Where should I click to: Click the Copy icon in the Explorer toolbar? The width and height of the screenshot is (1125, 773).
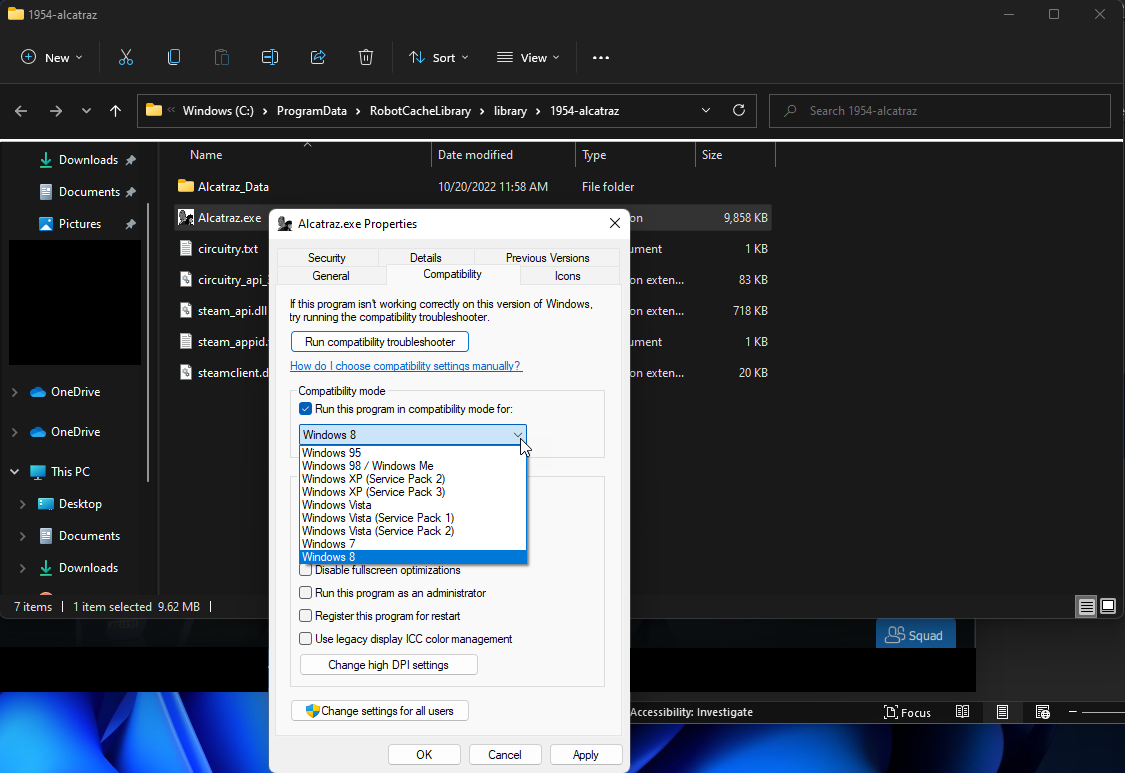[174, 57]
